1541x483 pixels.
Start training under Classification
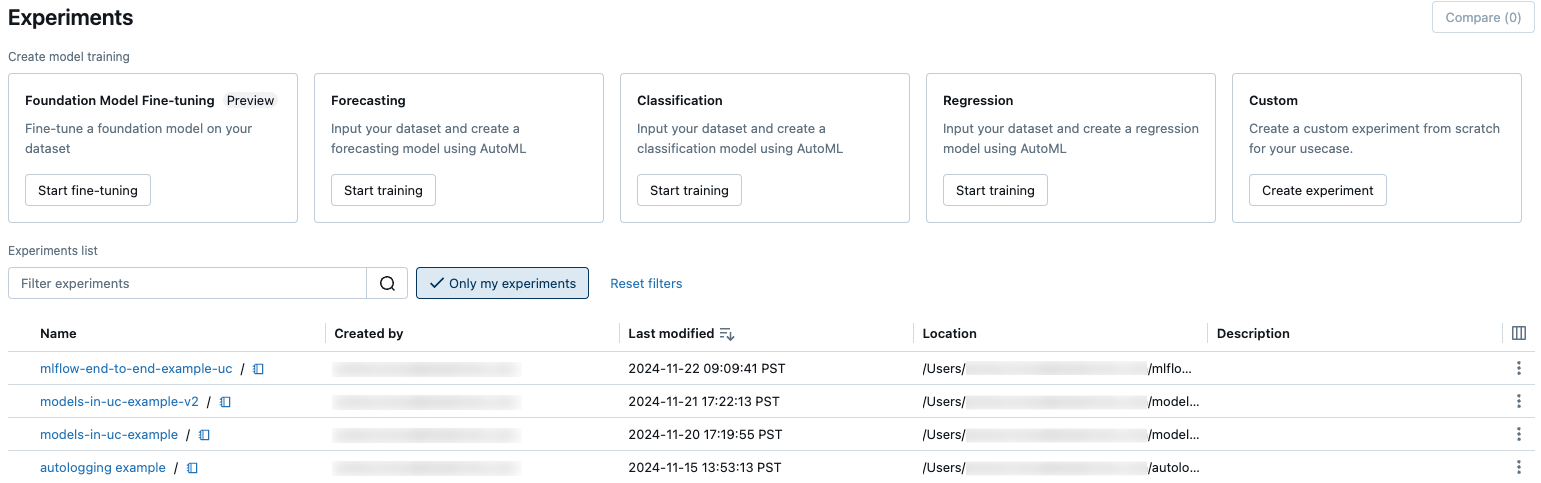click(689, 190)
